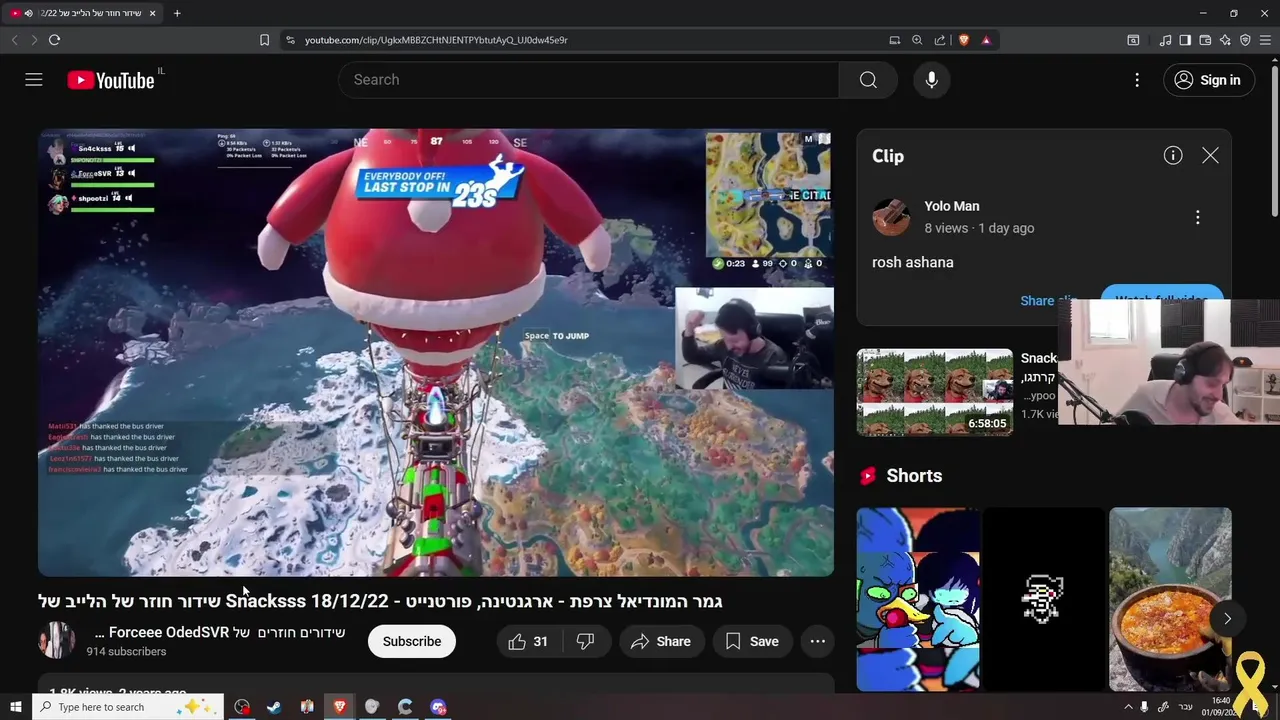Click install app icon in address bar

click(894, 40)
